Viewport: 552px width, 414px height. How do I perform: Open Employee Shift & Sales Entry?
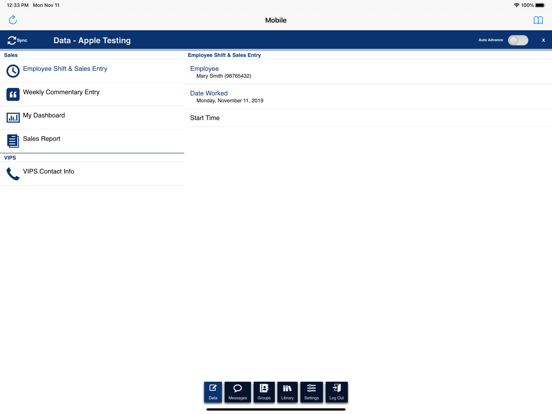92,71
